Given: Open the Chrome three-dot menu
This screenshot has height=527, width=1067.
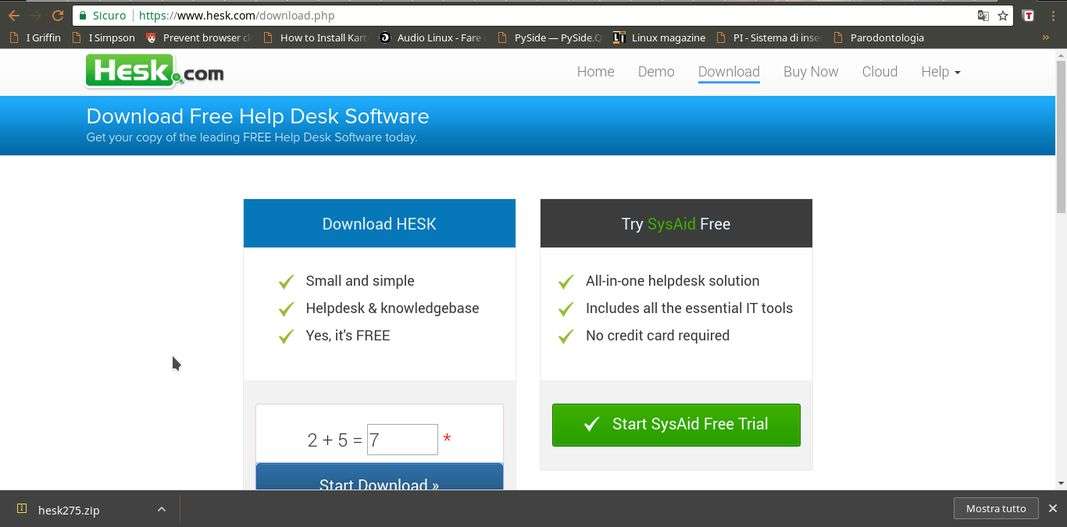Looking at the screenshot, I should pyautogui.click(x=1053, y=15).
